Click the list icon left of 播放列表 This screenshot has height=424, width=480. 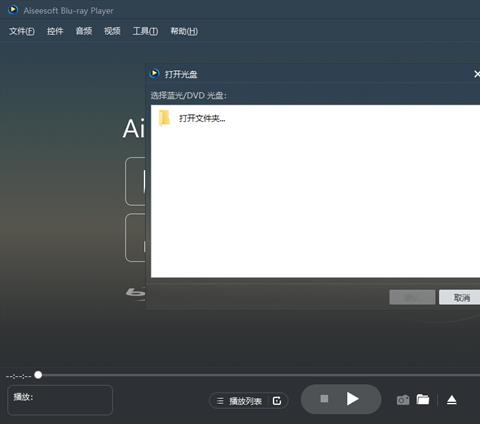pyautogui.click(x=220, y=401)
